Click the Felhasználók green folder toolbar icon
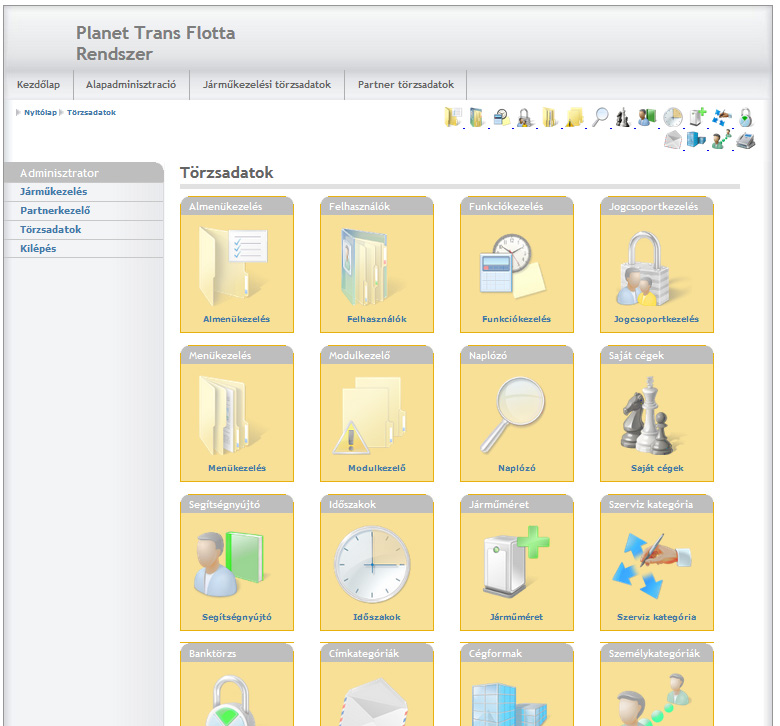The image size is (780, 726). point(477,117)
